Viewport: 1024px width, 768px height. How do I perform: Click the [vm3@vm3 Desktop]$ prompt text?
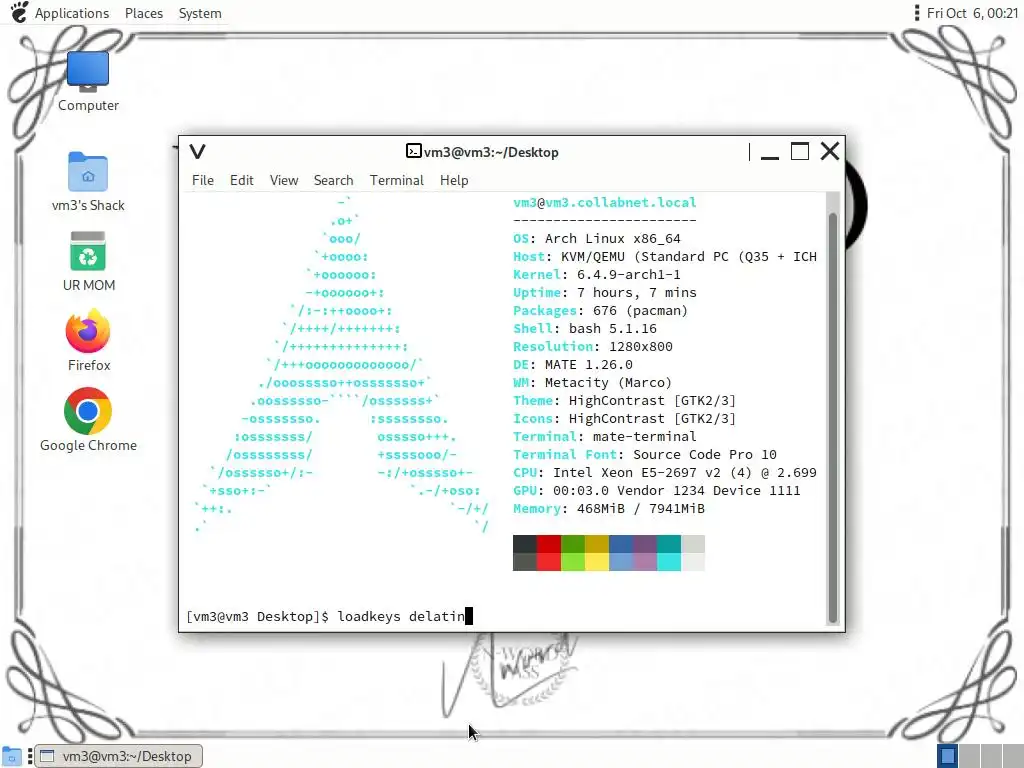click(x=257, y=616)
